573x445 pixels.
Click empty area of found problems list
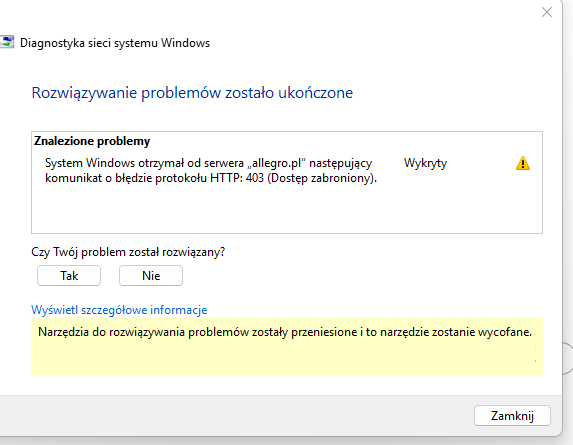pos(287,210)
